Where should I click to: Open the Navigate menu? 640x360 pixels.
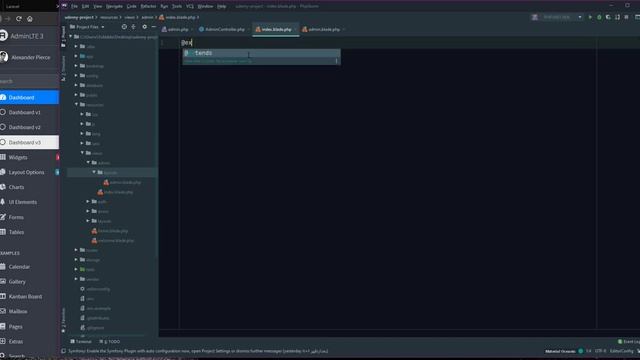click(114, 6)
